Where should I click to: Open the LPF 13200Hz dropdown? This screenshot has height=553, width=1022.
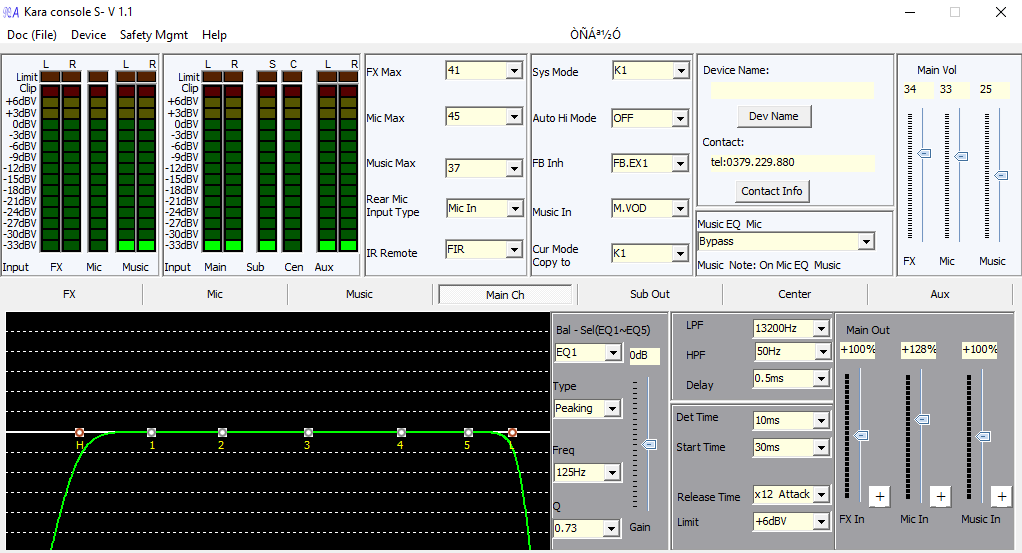(x=822, y=329)
